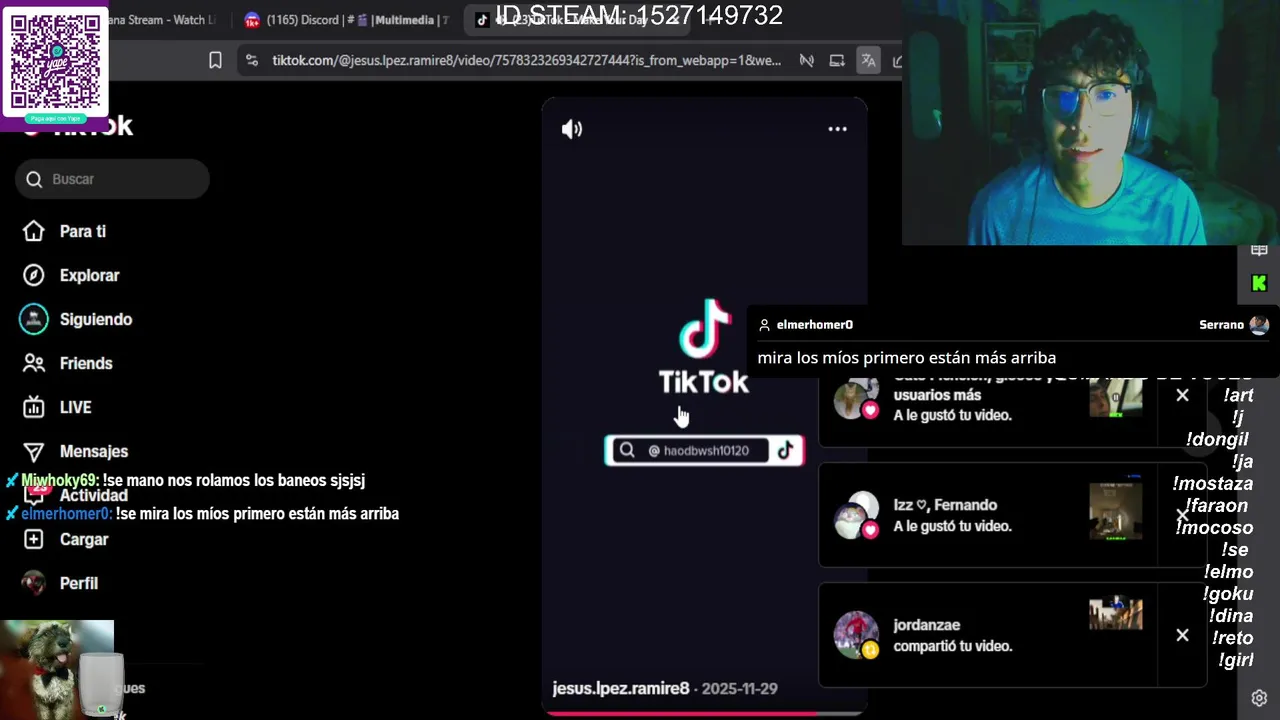Open video thumbnail in jordanzae notification

(1116, 613)
